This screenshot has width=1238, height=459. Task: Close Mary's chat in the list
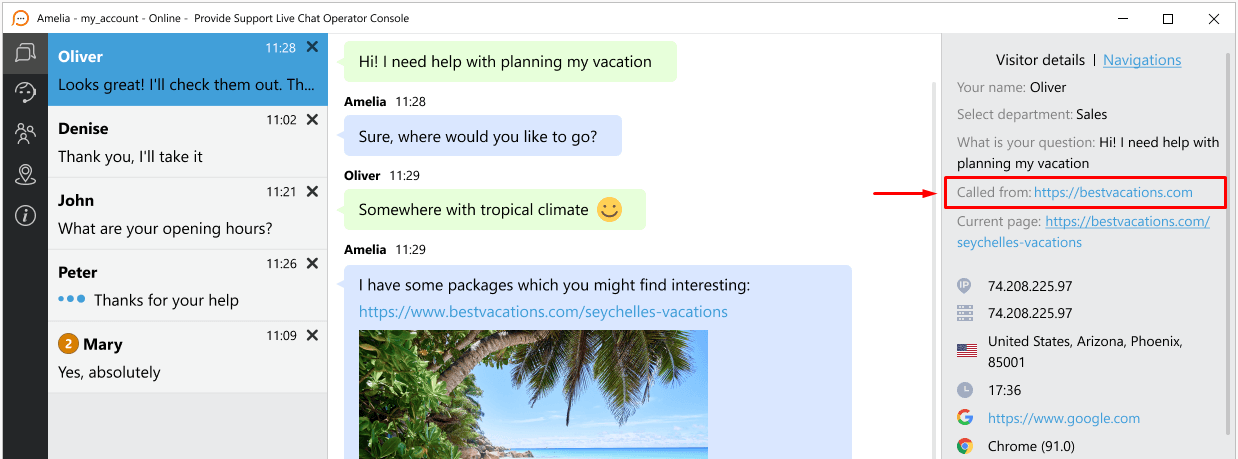(x=312, y=335)
